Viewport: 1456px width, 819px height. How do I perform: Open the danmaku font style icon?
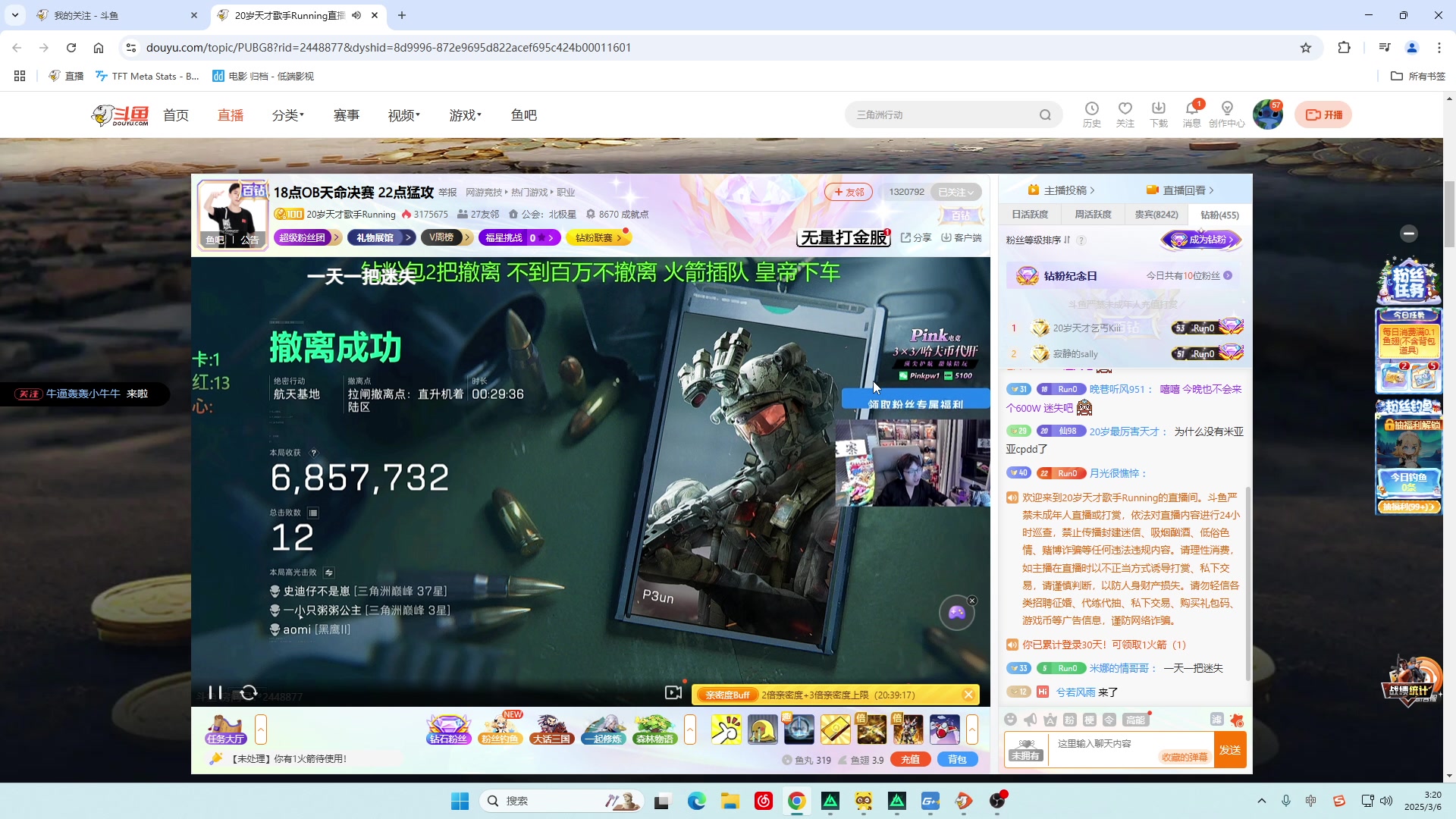point(1050,720)
